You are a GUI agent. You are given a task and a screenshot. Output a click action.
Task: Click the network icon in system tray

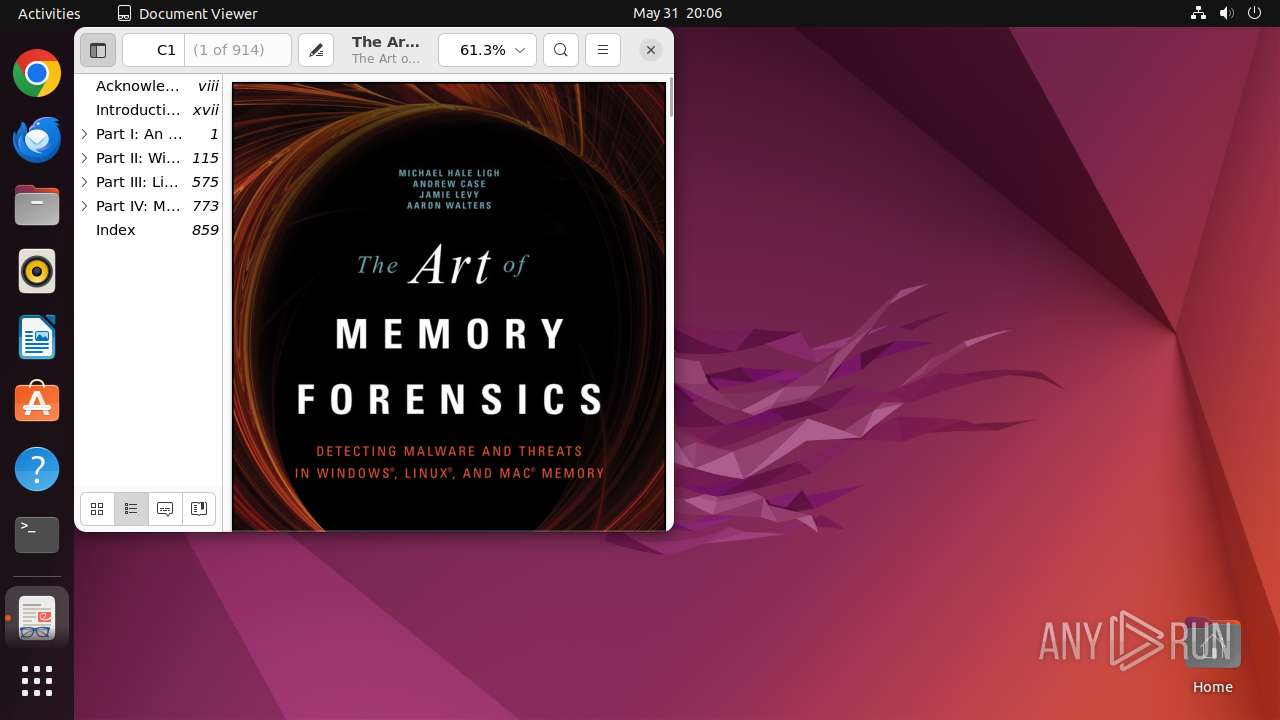[x=1198, y=13]
